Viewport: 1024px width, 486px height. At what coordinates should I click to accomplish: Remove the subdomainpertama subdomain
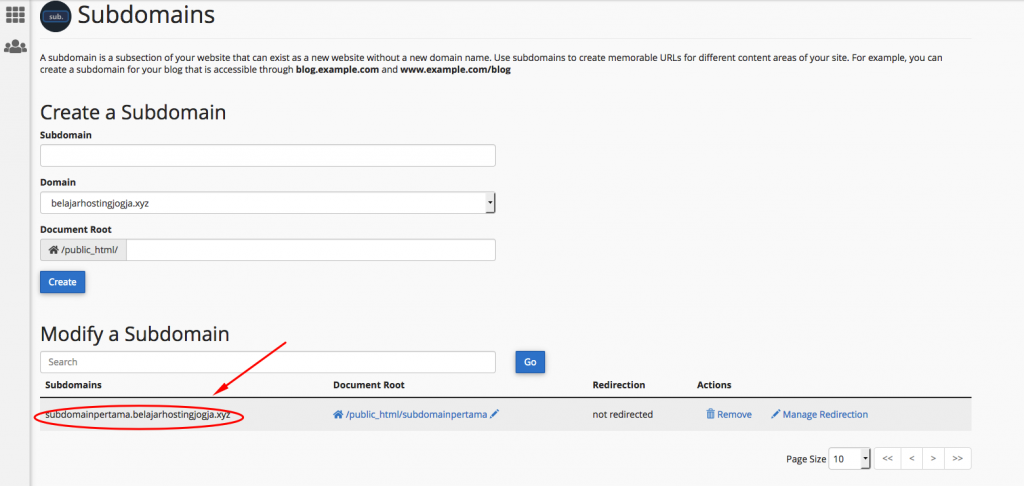click(x=729, y=414)
